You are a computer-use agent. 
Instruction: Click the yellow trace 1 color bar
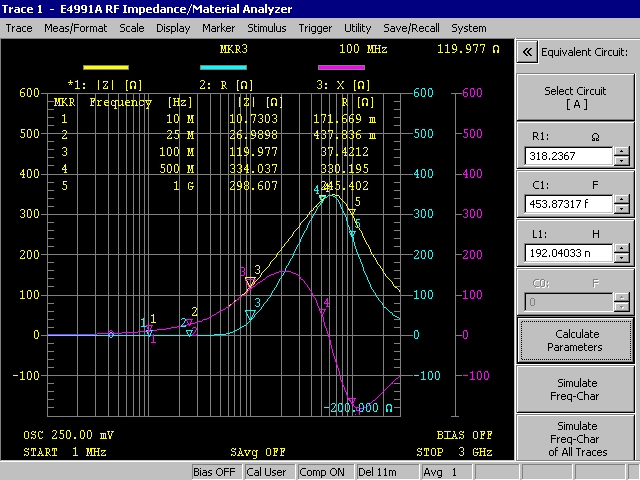coord(106,67)
